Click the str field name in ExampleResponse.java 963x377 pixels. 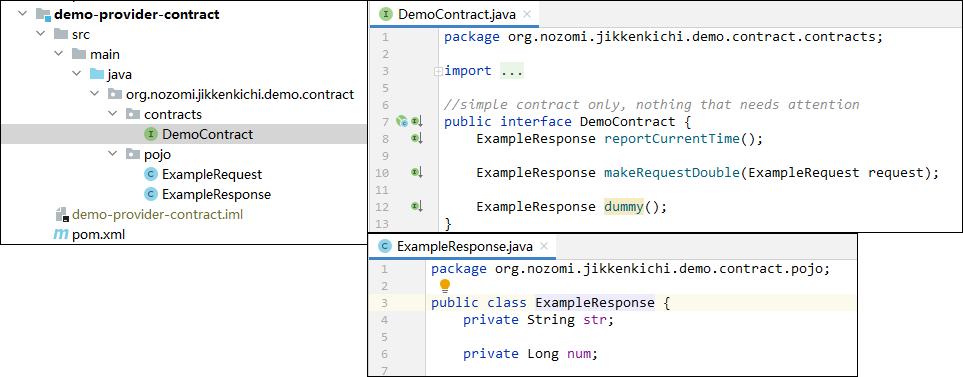pos(595,320)
